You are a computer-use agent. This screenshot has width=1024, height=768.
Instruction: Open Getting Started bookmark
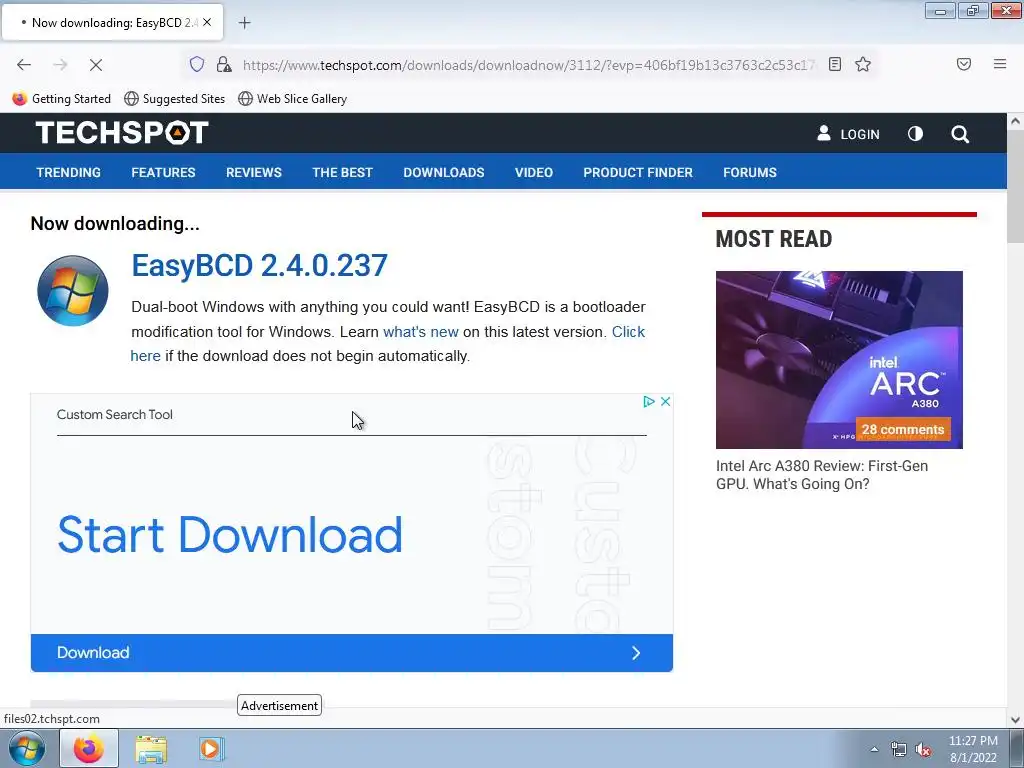pos(61,99)
